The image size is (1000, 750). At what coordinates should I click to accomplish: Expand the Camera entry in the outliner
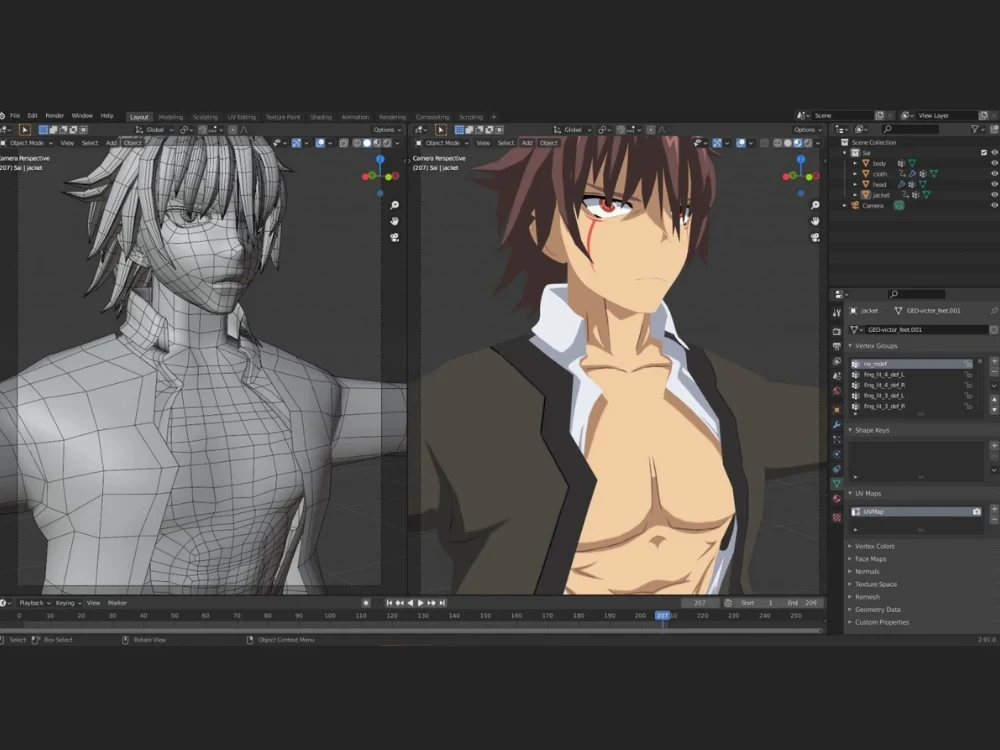[845, 205]
